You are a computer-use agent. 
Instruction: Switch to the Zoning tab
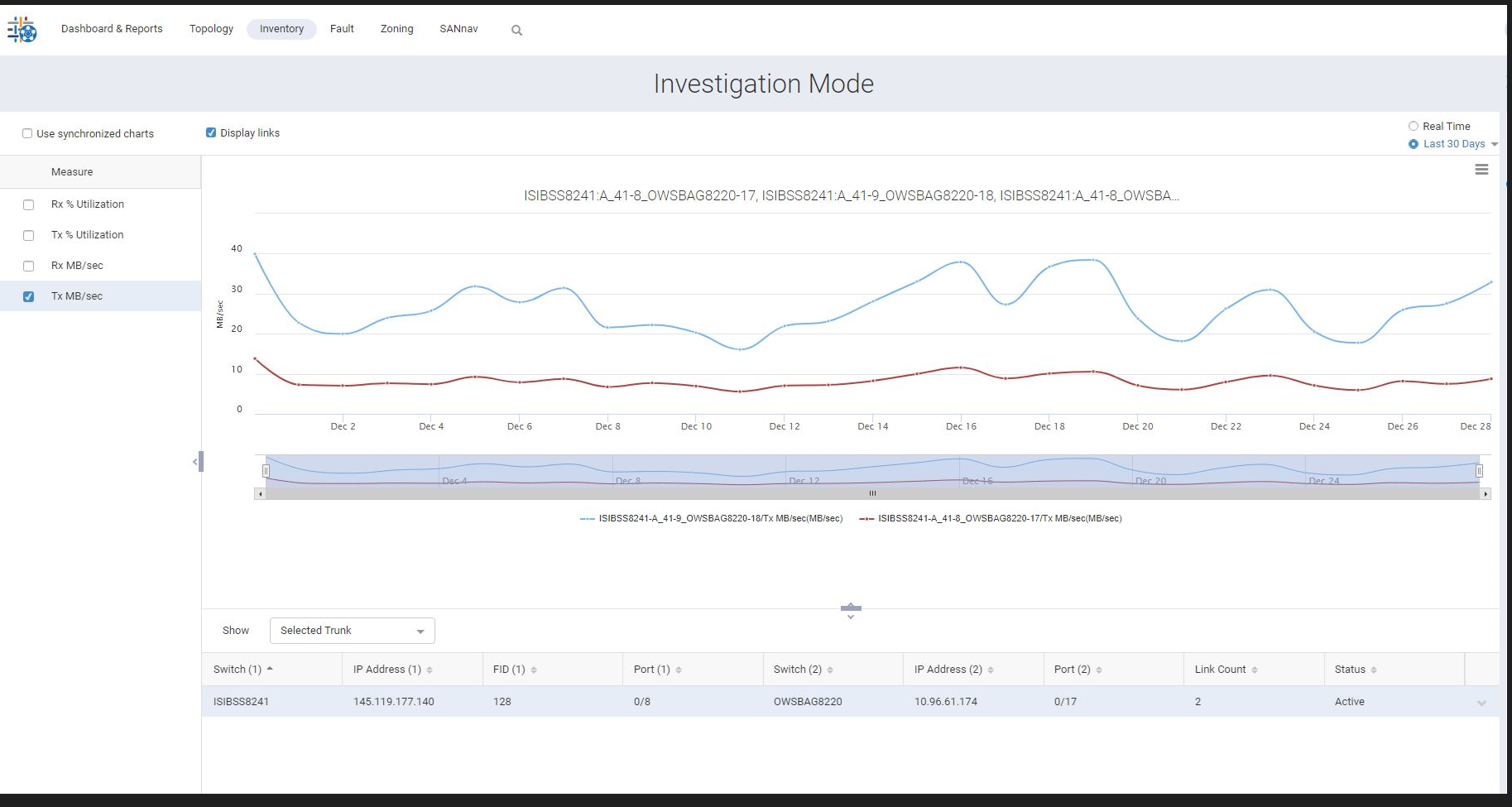click(x=396, y=29)
